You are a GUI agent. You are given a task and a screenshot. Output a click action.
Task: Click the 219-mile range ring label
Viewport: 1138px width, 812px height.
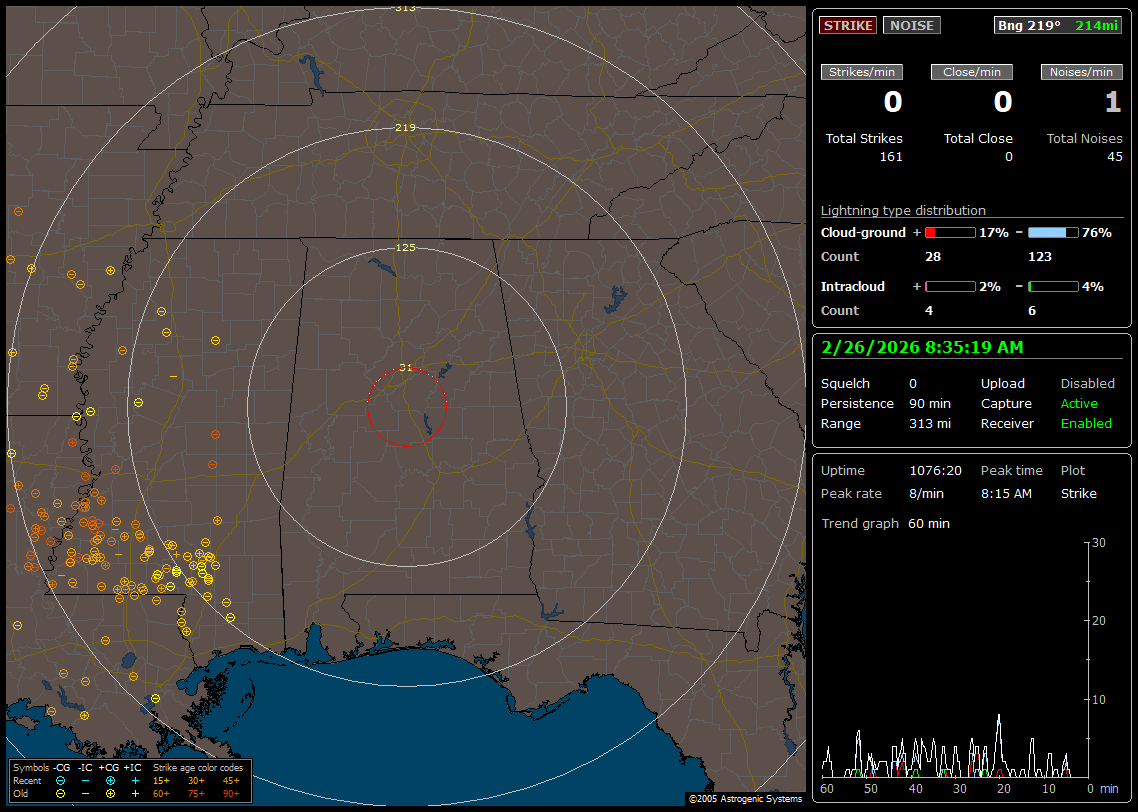[405, 128]
